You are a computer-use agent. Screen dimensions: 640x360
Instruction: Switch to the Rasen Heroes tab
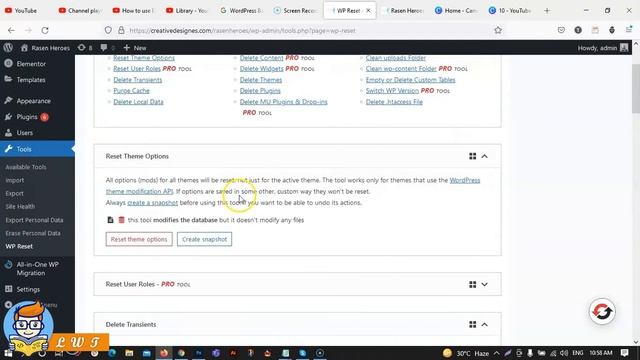pyautogui.click(x=404, y=11)
